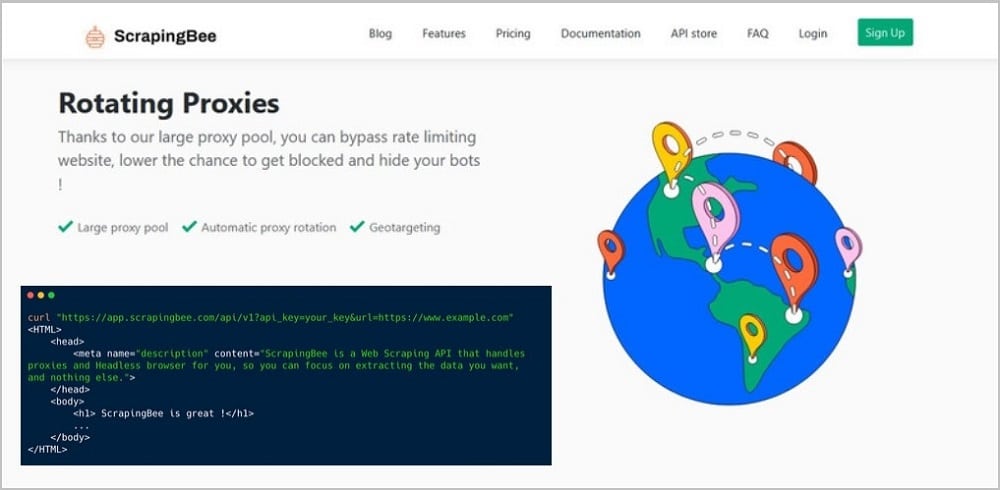This screenshot has height=490, width=1000.
Task: Click the red dot in the terminal window
Action: pyautogui.click(x=31, y=295)
